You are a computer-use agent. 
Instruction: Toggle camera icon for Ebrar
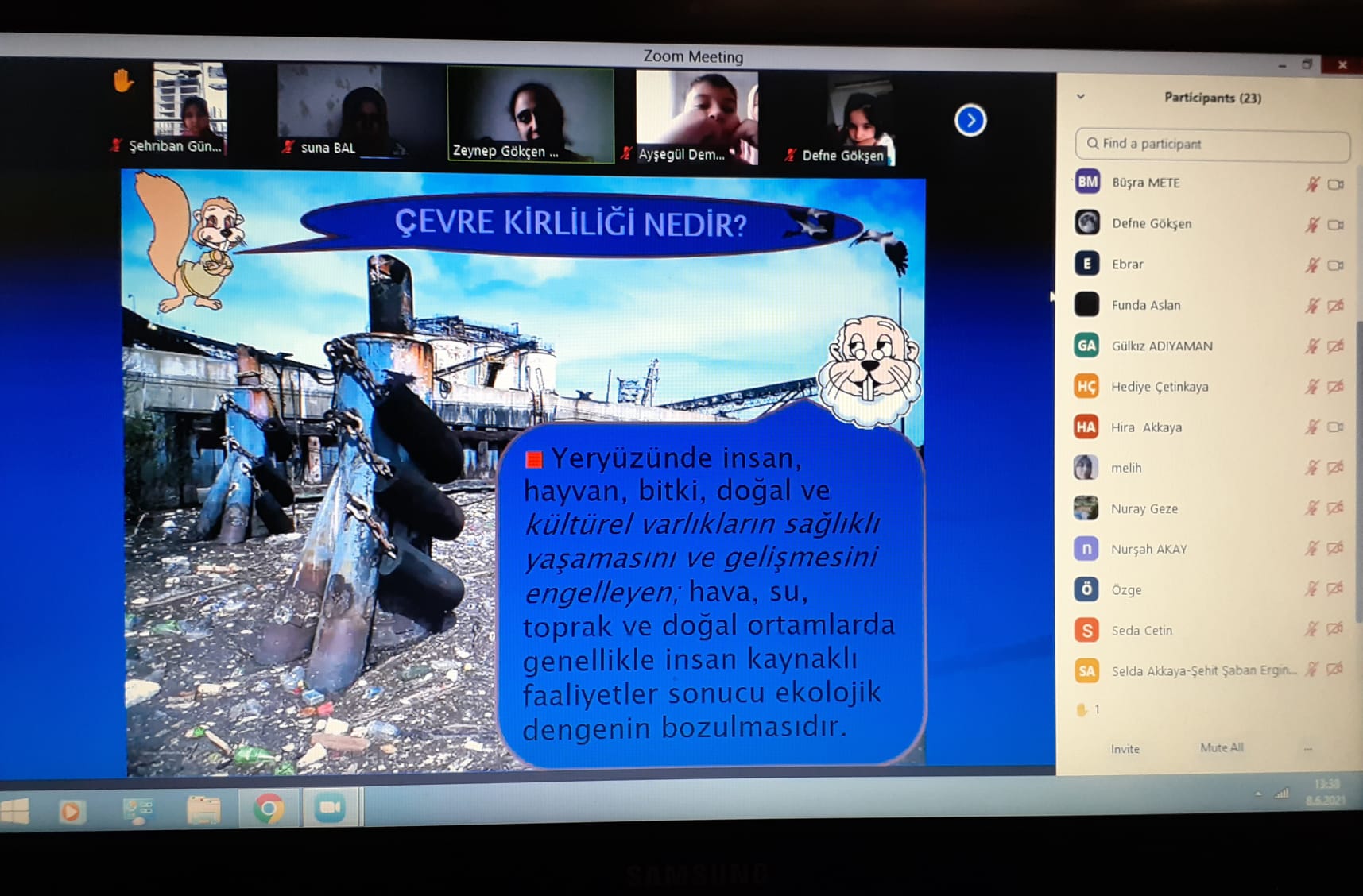click(1336, 265)
